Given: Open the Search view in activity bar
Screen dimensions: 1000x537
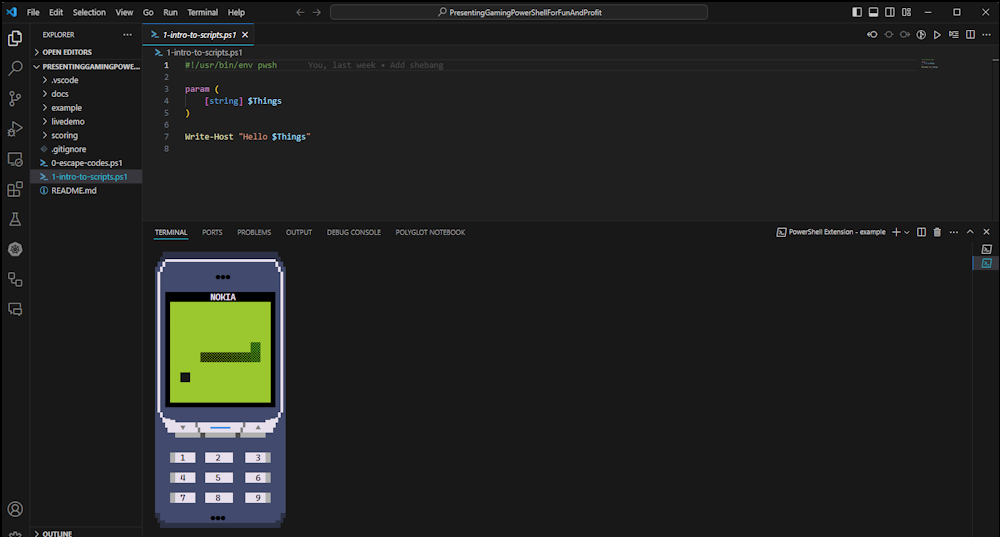Looking at the screenshot, I should point(15,68).
